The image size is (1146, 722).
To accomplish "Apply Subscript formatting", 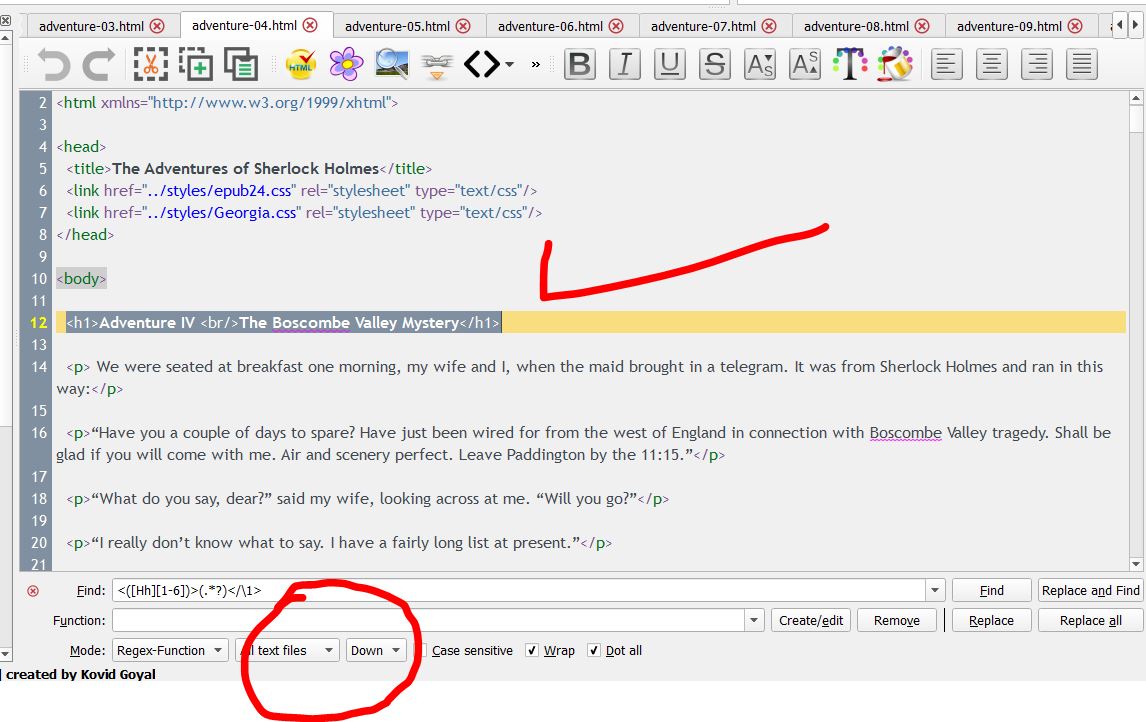I will pyautogui.click(x=760, y=64).
